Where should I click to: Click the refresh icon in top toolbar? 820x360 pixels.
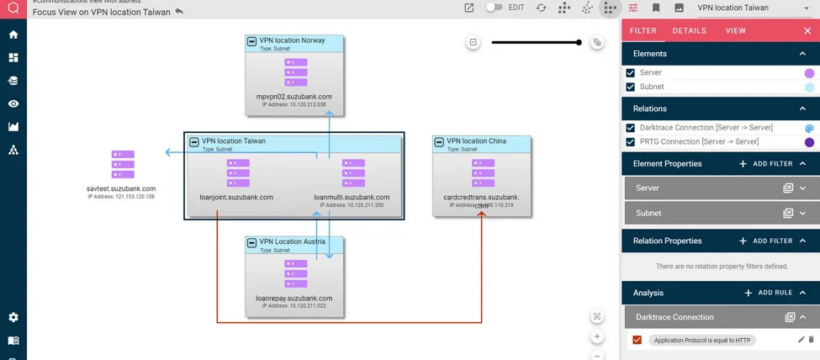click(x=541, y=8)
